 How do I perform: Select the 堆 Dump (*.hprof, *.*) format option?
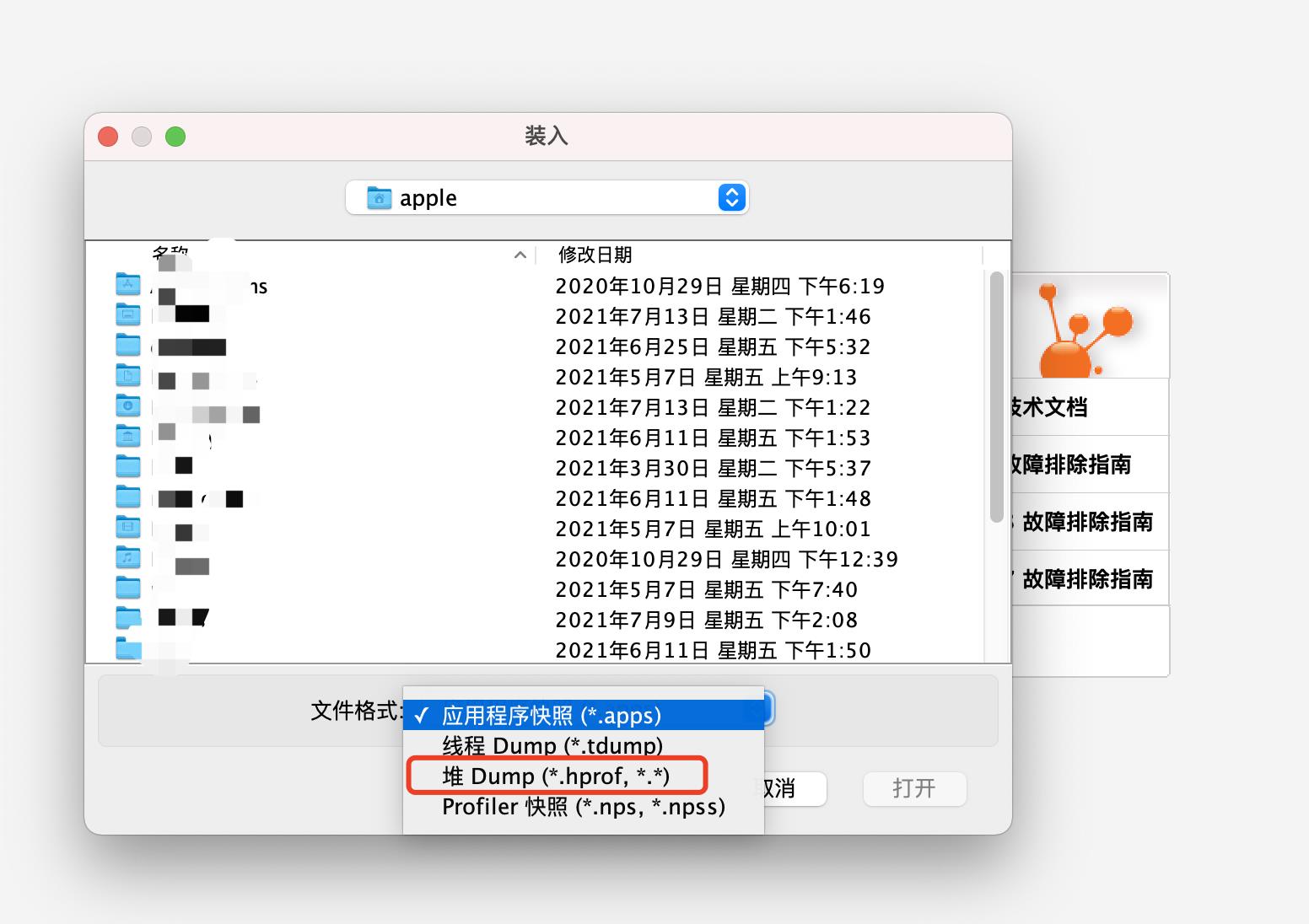(584, 776)
